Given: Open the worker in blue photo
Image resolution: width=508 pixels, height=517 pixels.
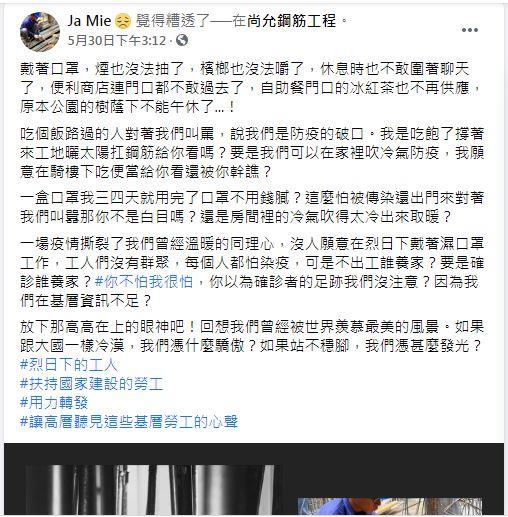Looking at the screenshot, I should coord(390,506).
